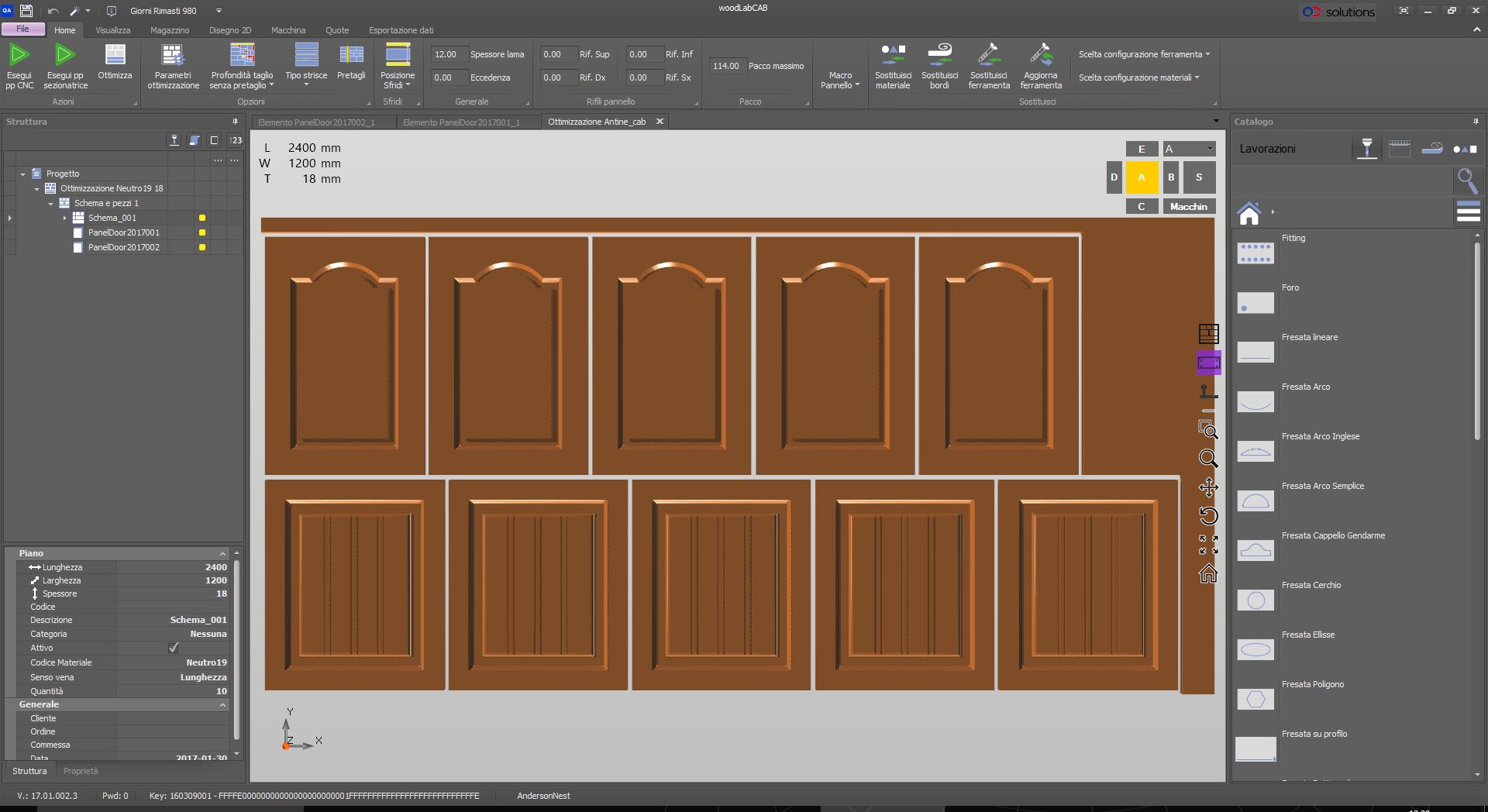The image size is (1488, 812).
Task: Toggle yellow marker for PanelDoor2017001
Action: (202, 232)
